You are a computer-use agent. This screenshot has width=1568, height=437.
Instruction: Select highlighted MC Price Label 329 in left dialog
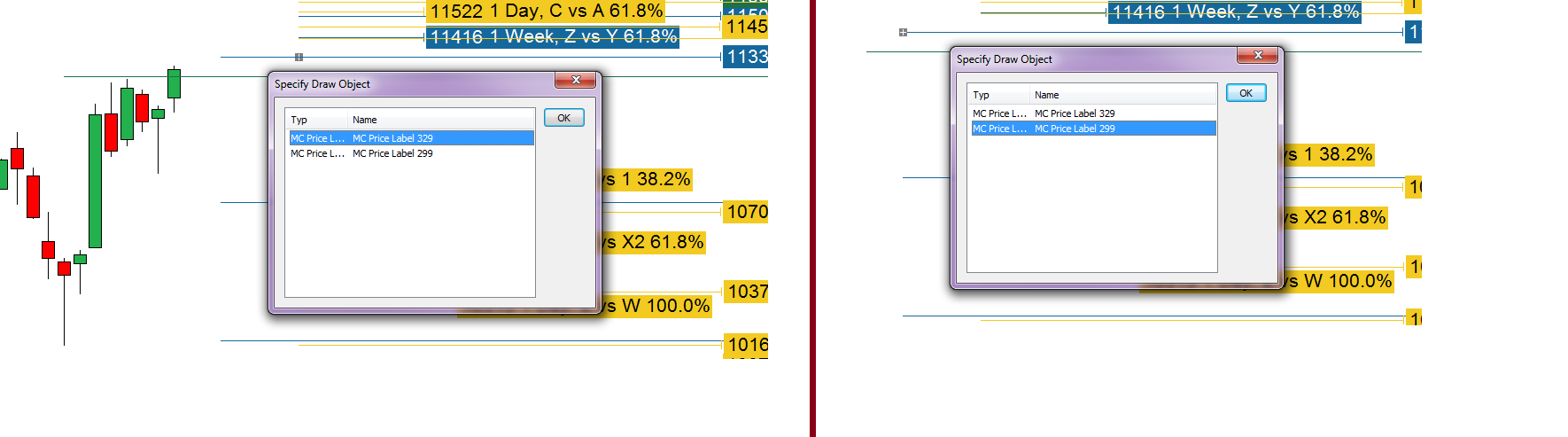tap(392, 138)
